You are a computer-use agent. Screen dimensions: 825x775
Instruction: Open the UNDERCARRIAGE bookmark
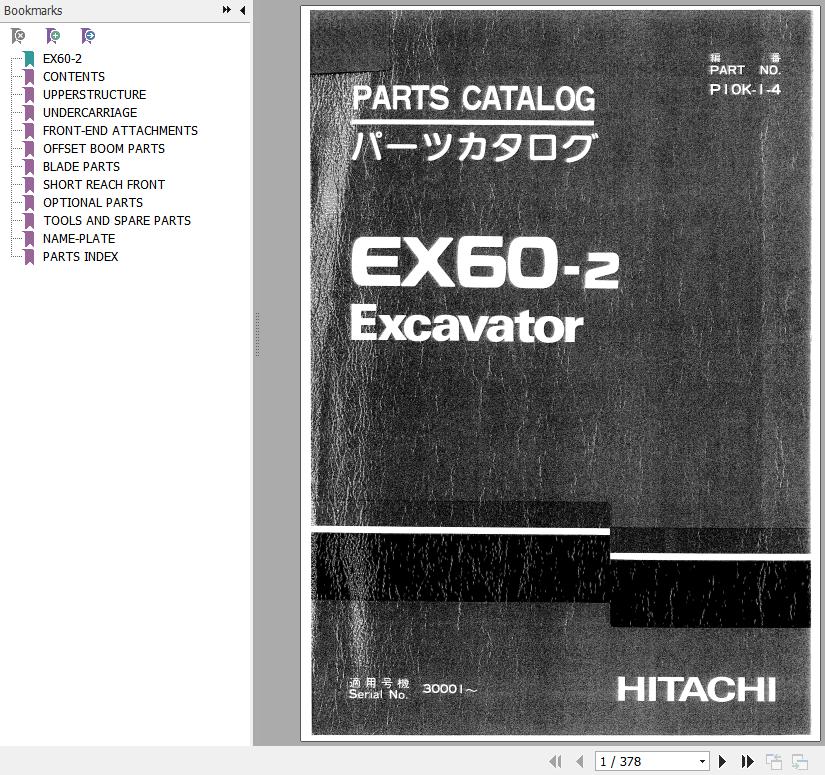pos(90,113)
